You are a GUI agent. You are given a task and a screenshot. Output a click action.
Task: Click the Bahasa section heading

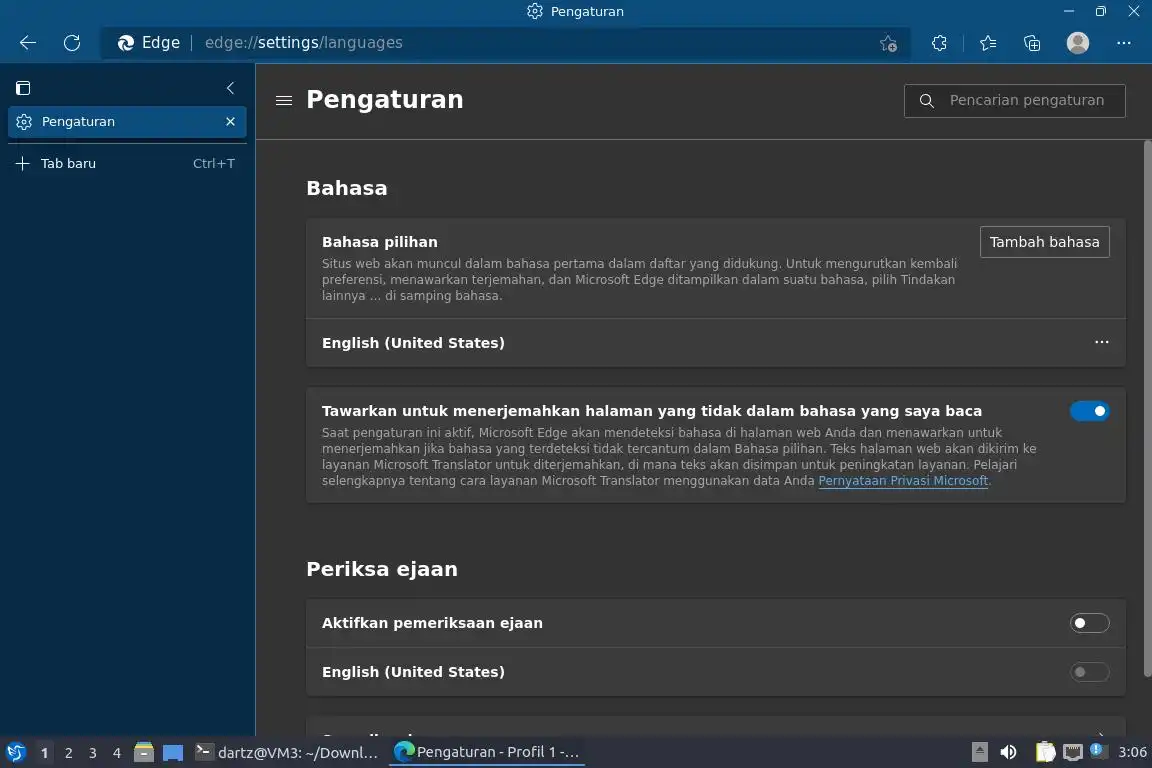coord(347,188)
